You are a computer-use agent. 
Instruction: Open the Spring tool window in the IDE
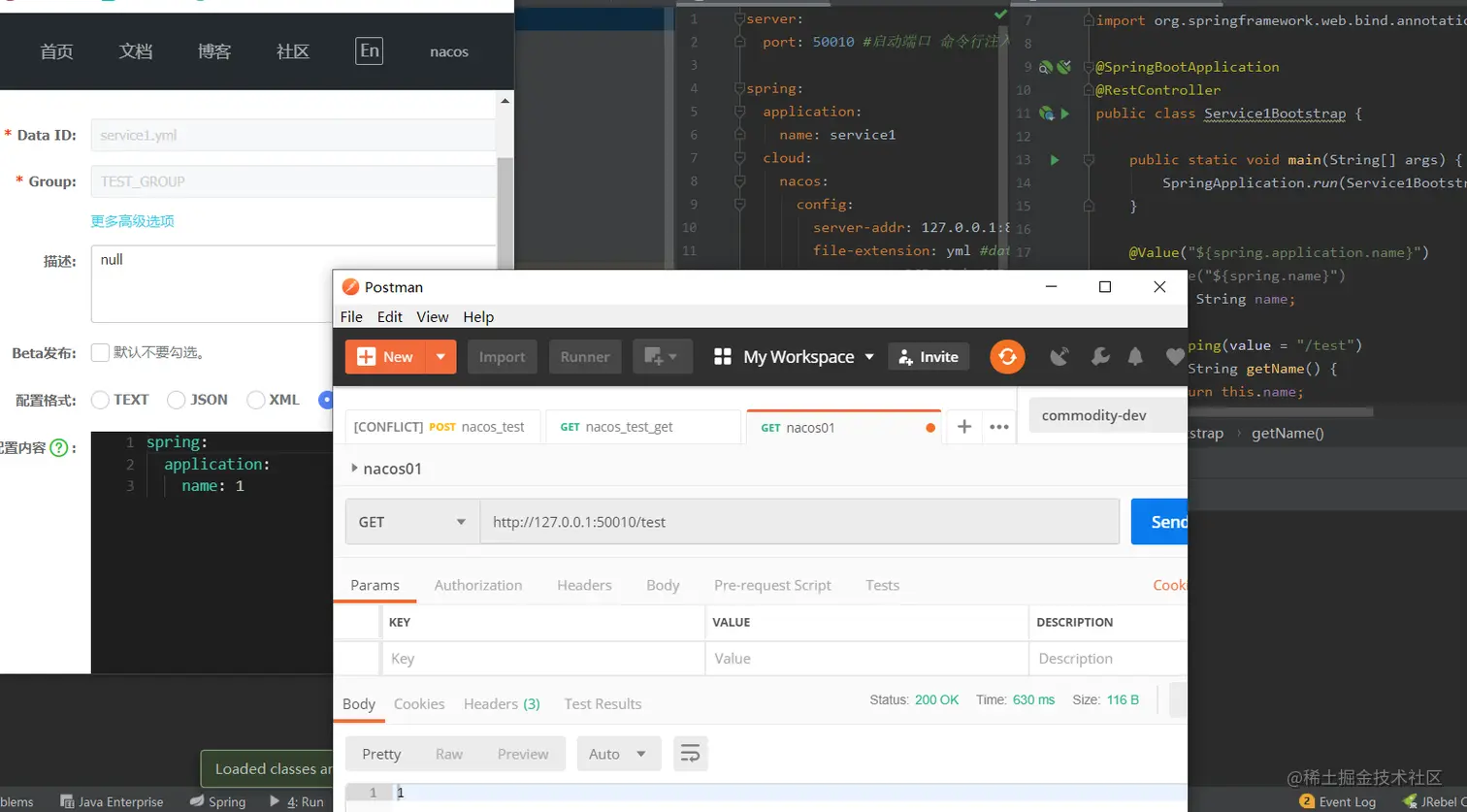pyautogui.click(x=217, y=801)
